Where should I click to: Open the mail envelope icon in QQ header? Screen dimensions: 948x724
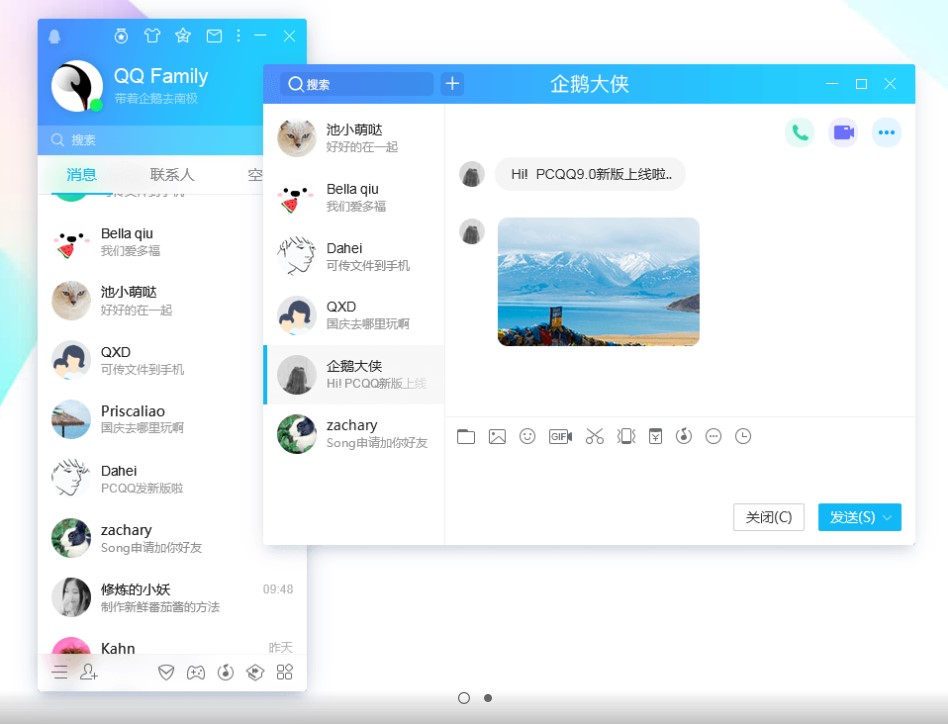coord(214,36)
